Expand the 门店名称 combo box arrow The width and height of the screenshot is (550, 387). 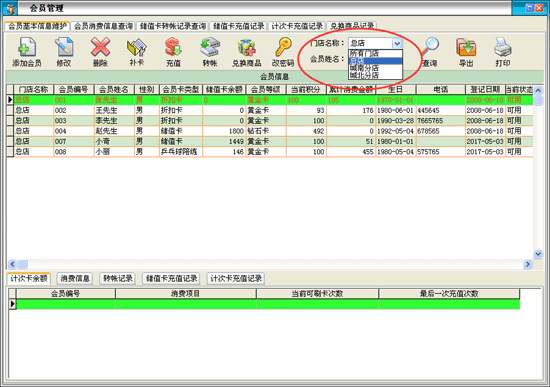[397, 43]
